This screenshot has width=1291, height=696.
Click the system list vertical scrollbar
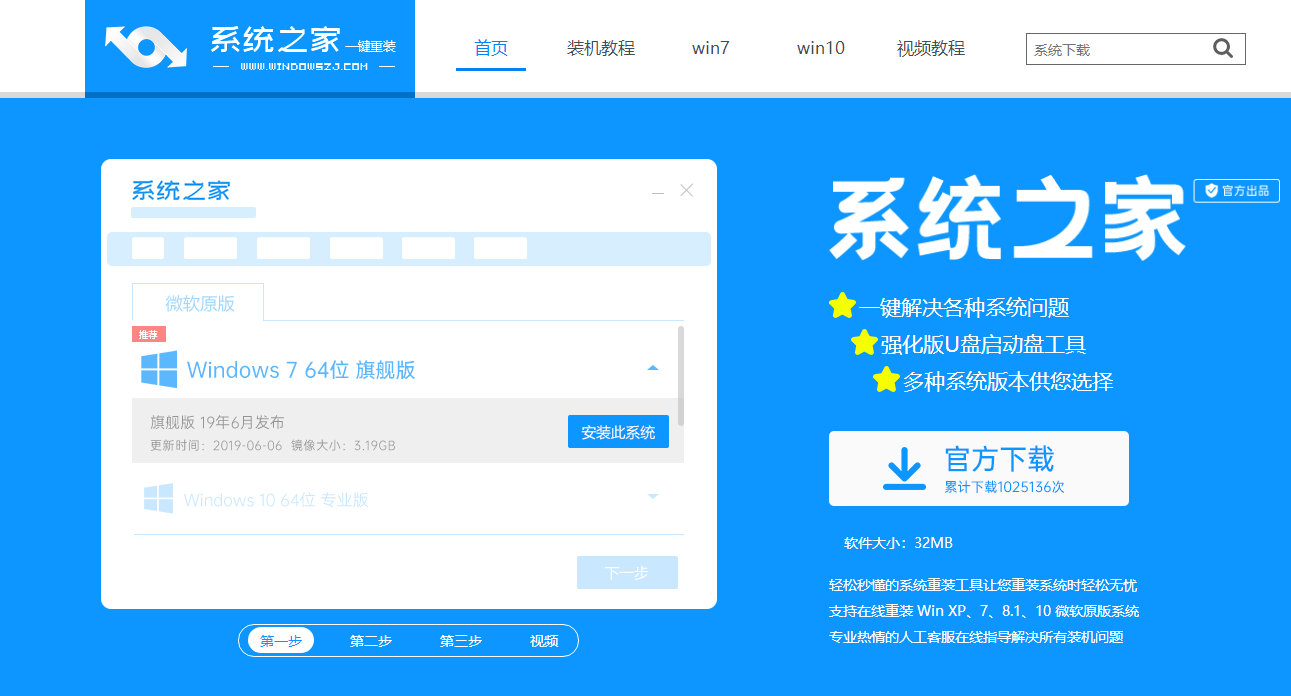coord(681,375)
